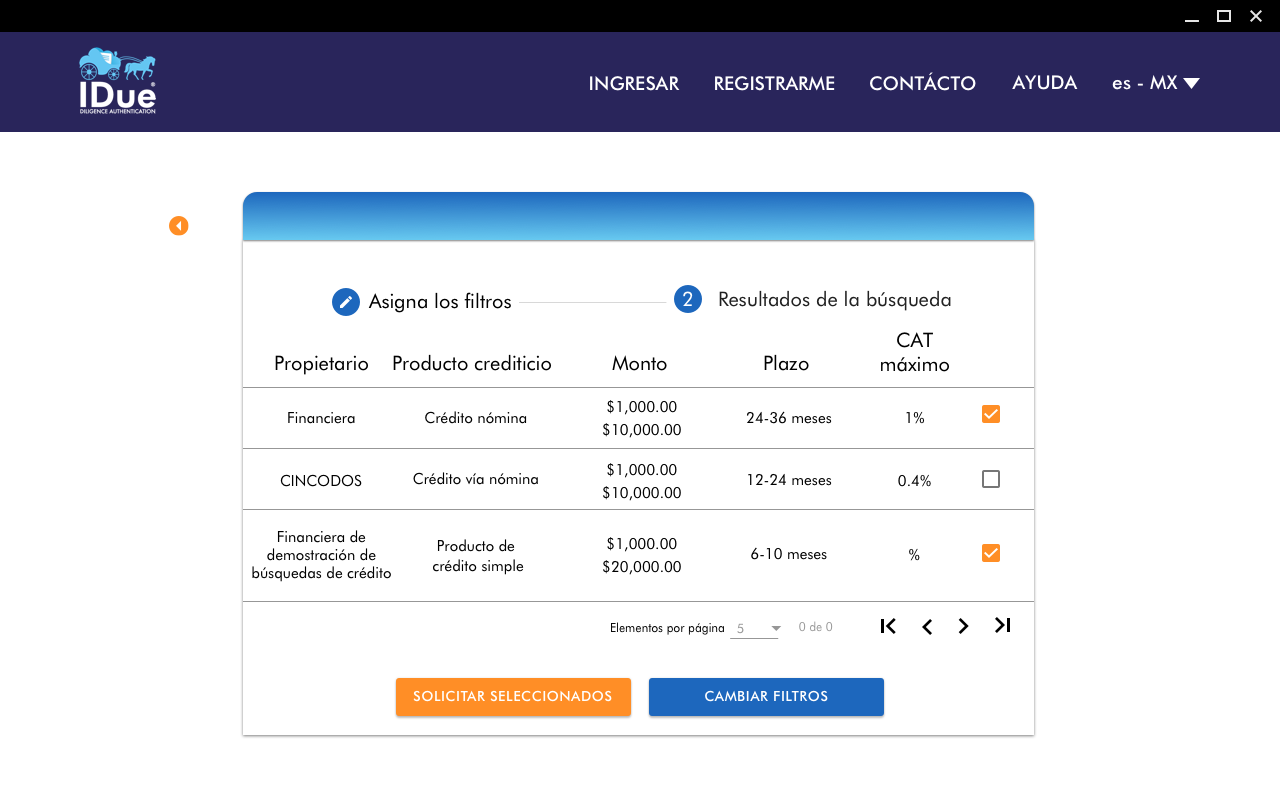
Task: Click the step 2 circle icon
Action: [x=688, y=299]
